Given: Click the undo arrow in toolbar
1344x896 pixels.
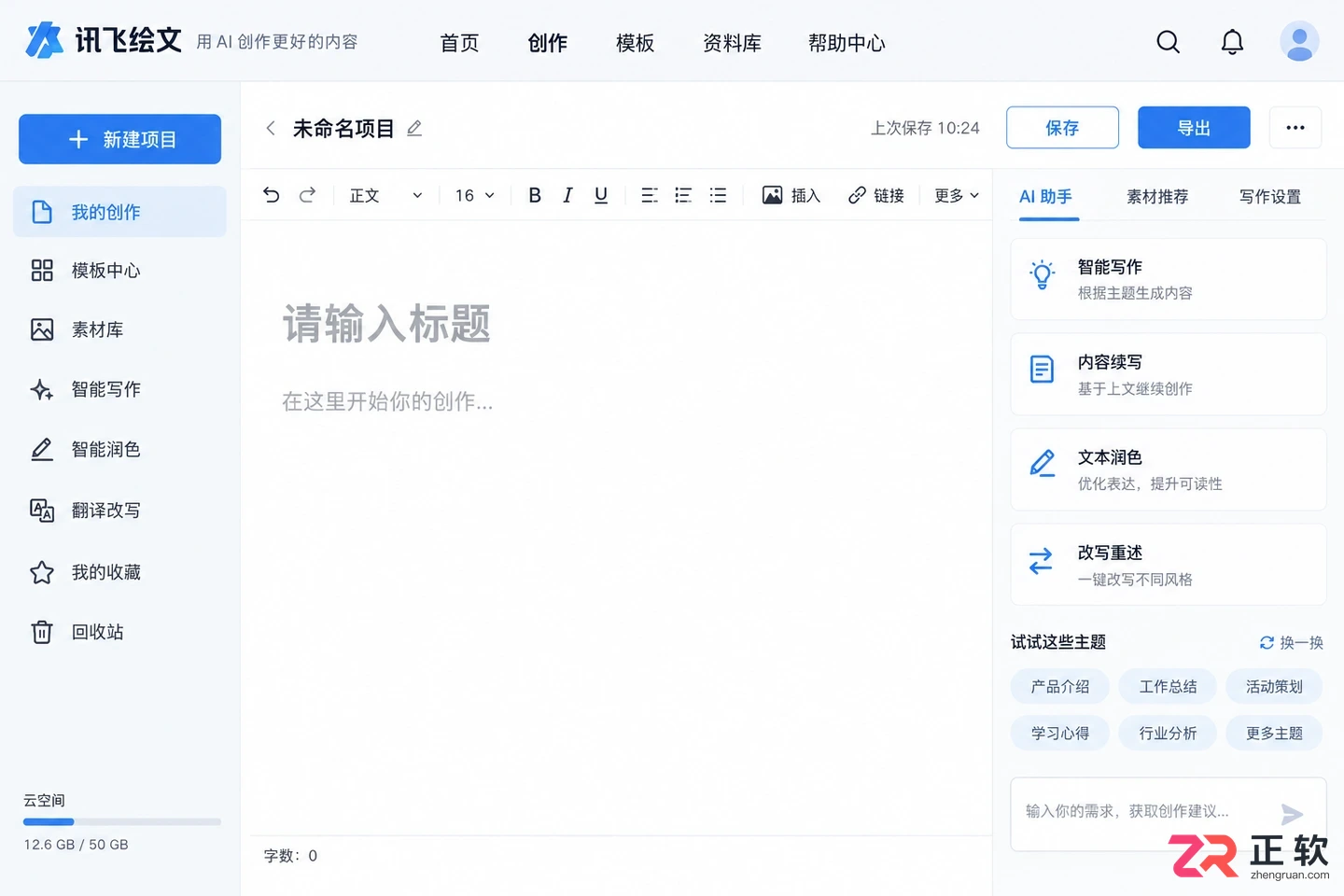Looking at the screenshot, I should [272, 195].
